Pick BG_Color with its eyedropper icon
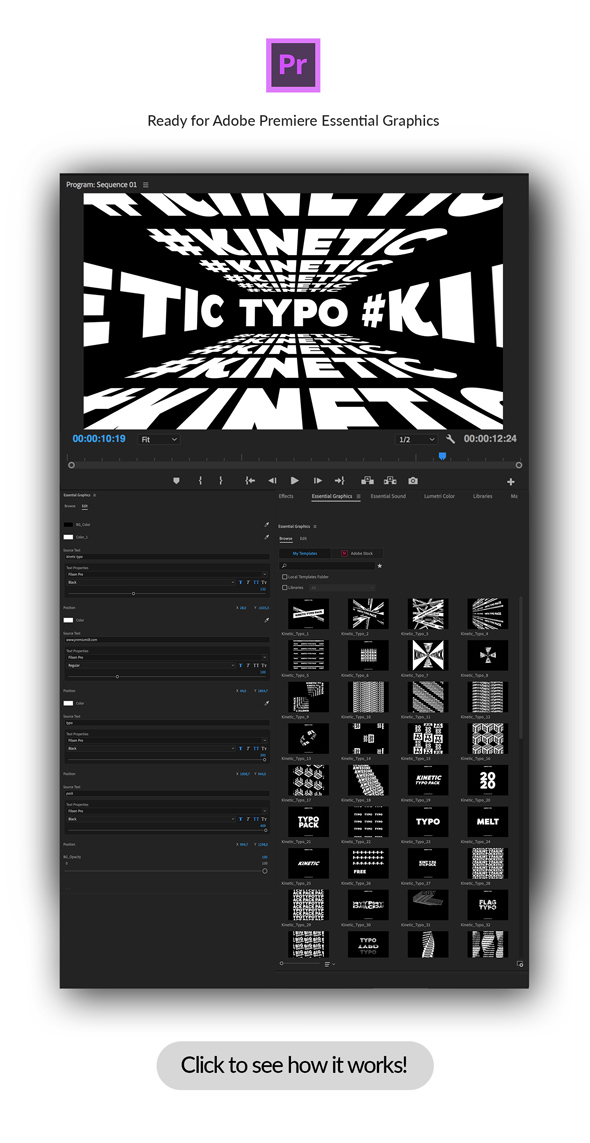This screenshot has width=590, height=1143. [266, 524]
